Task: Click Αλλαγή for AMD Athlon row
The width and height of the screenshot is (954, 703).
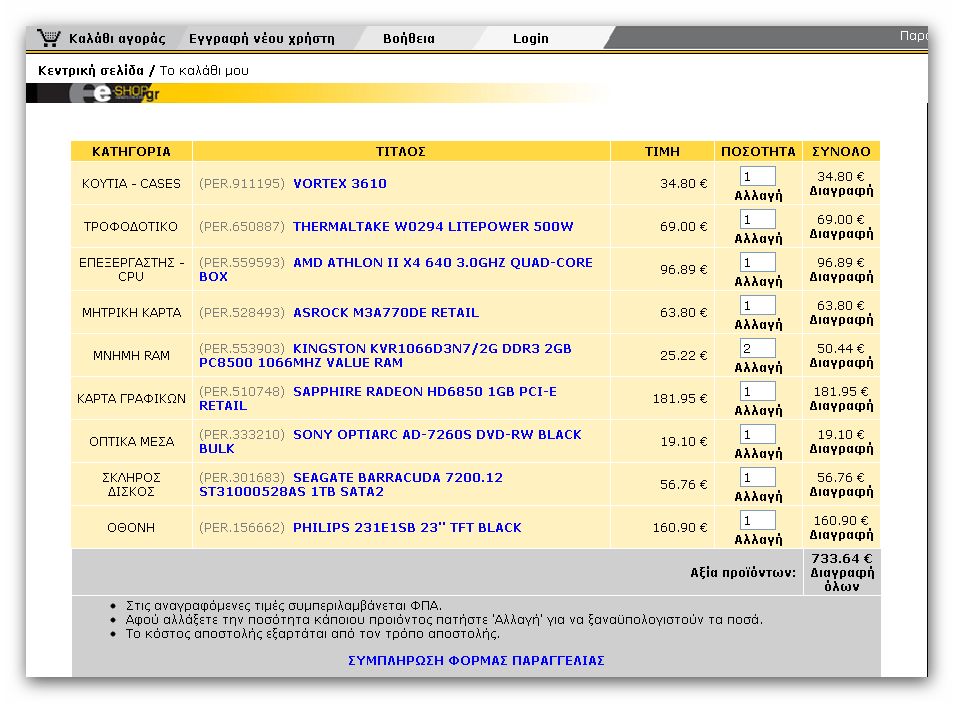Action: coord(758,282)
